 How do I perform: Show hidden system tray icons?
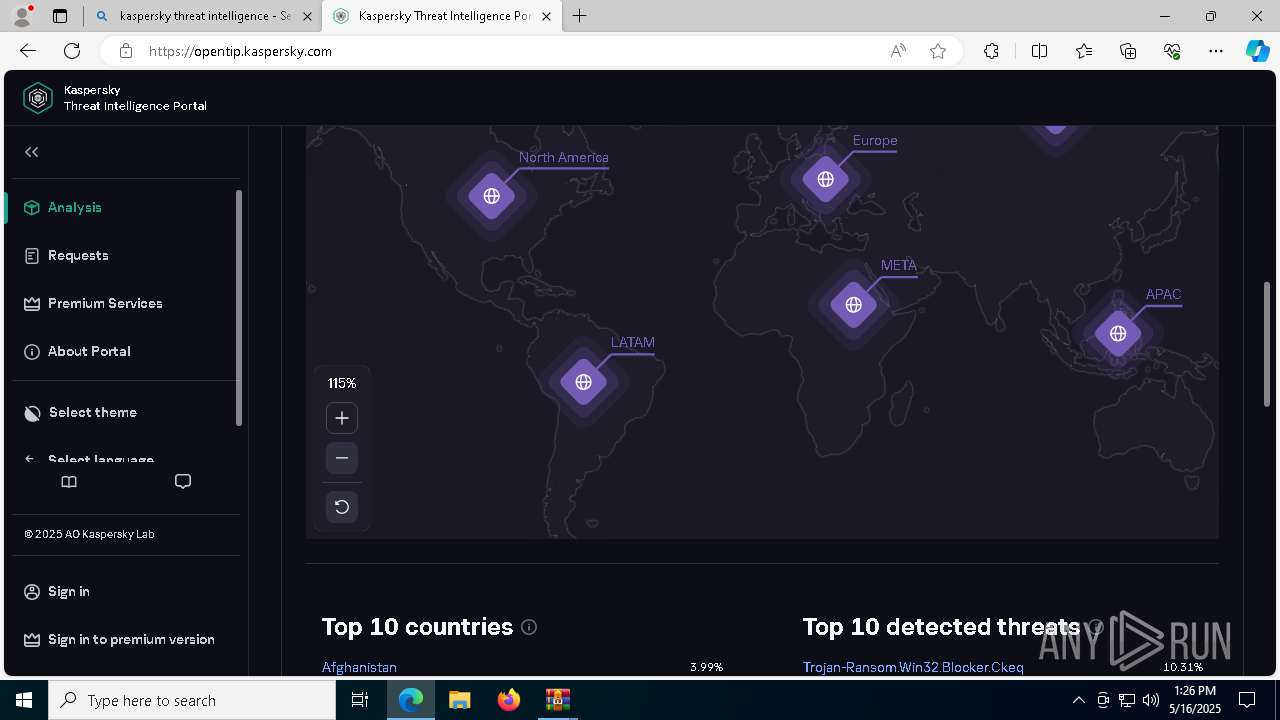click(1078, 700)
